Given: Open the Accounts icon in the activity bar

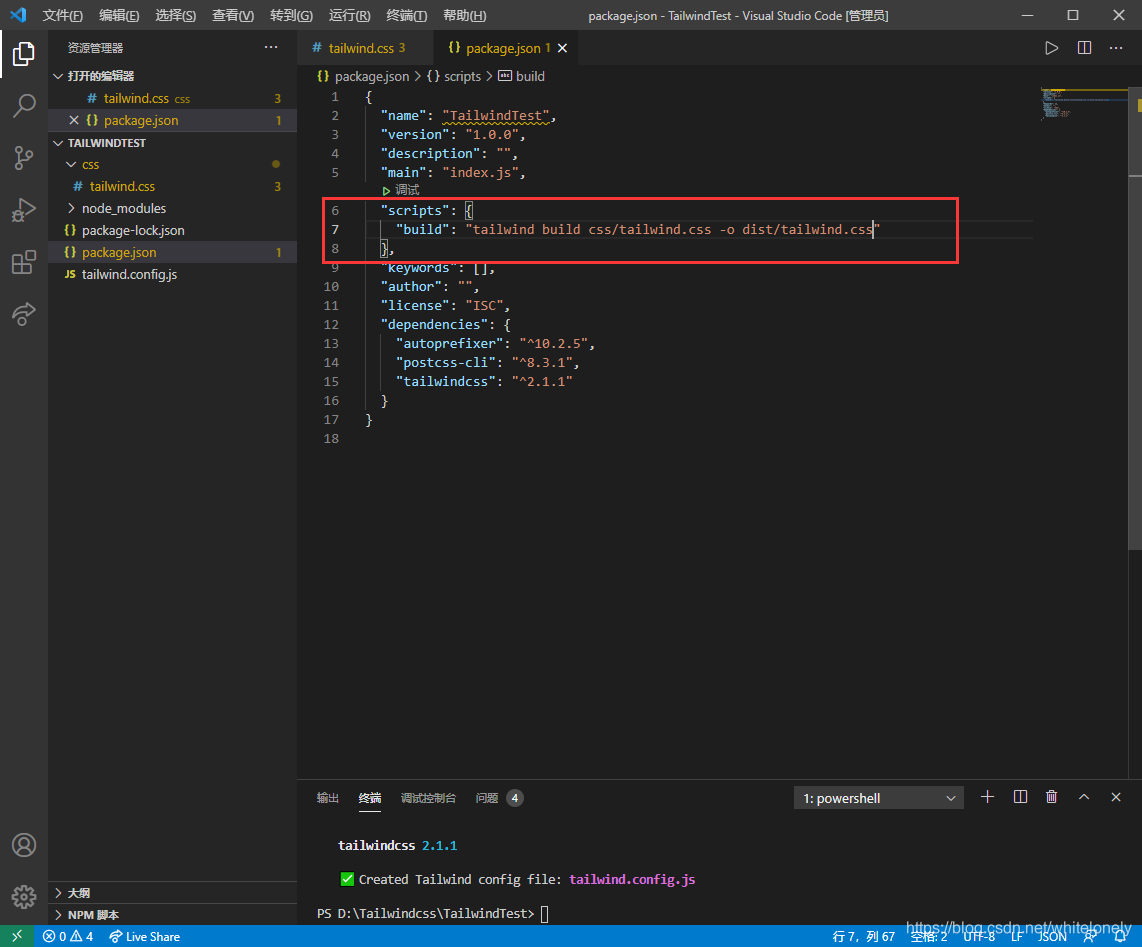Looking at the screenshot, I should pos(24,845).
